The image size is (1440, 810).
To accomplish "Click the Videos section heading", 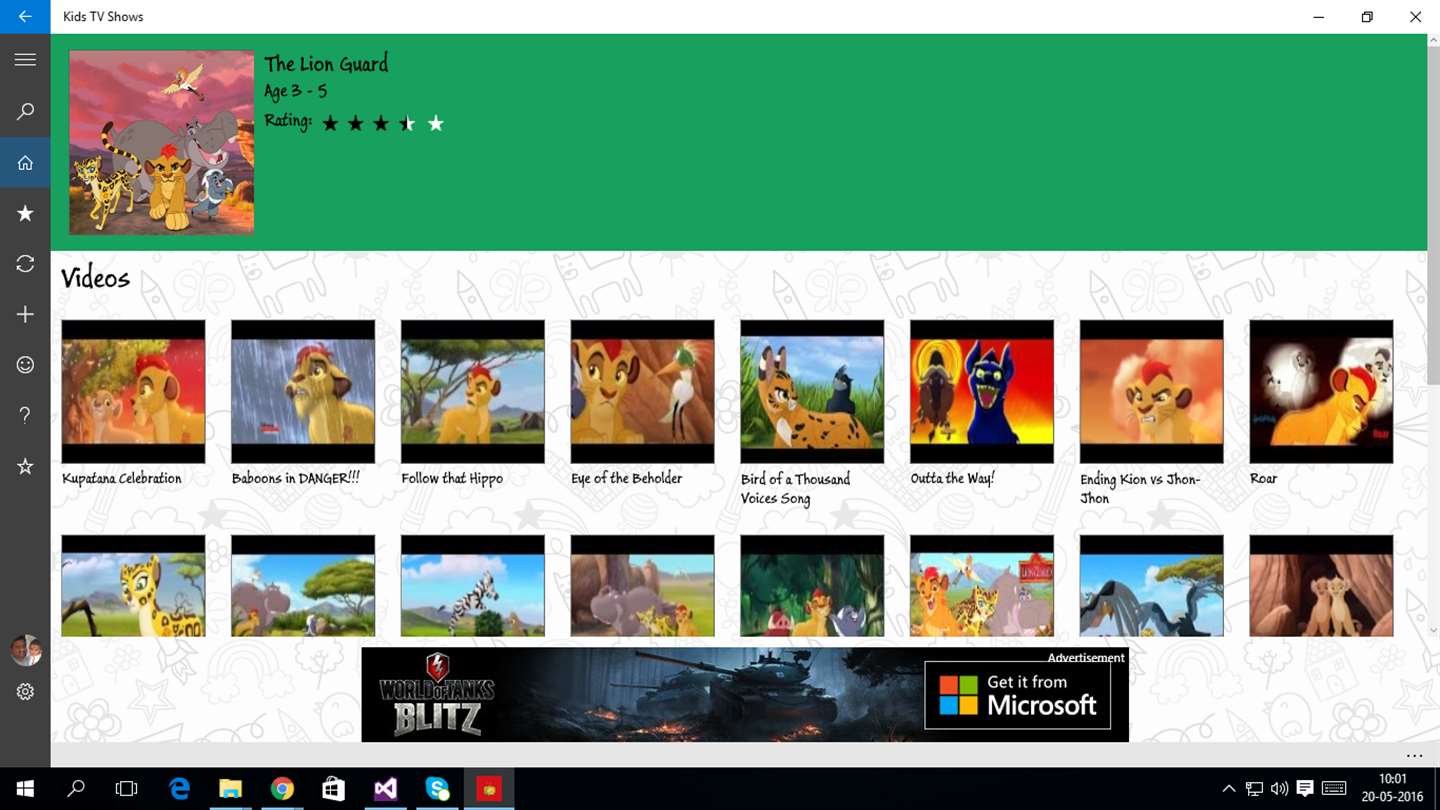I will [96, 278].
